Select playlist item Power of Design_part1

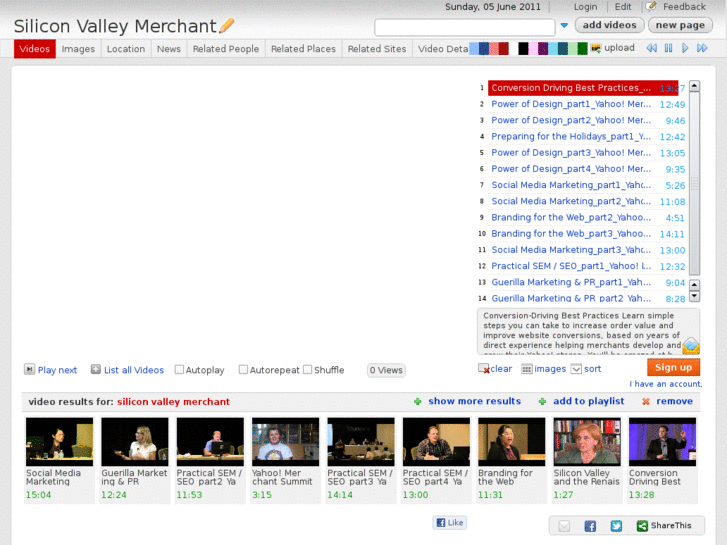(571, 104)
